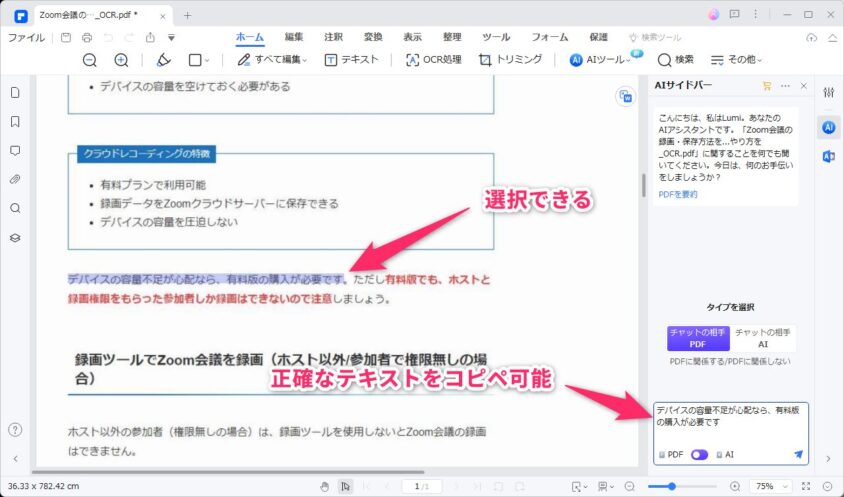Viewport: 844px width, 497px height.
Task: Open the properties sliders panel icon
Action: click(828, 92)
